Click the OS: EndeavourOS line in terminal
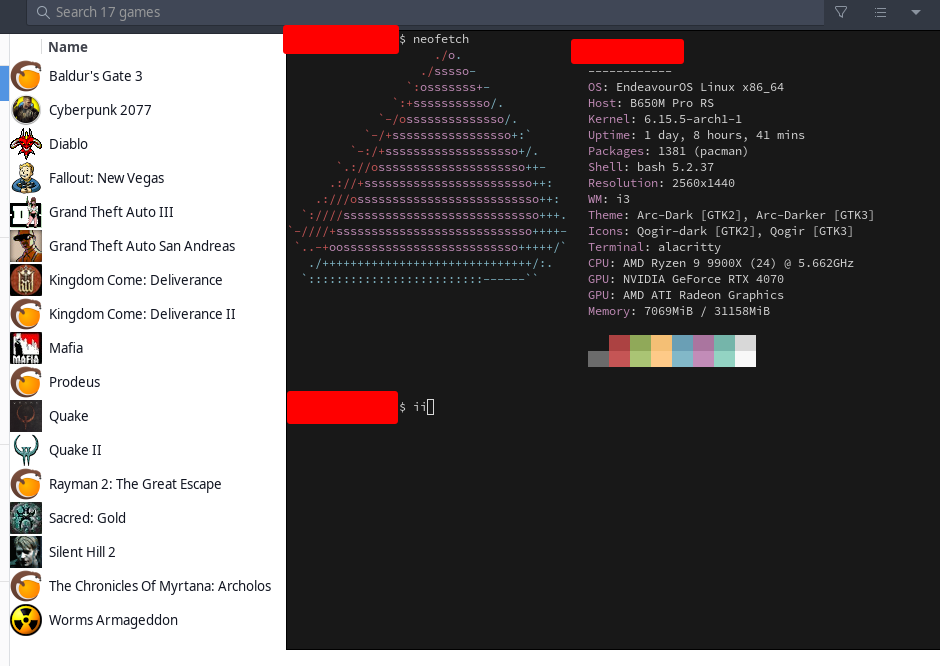 point(685,87)
